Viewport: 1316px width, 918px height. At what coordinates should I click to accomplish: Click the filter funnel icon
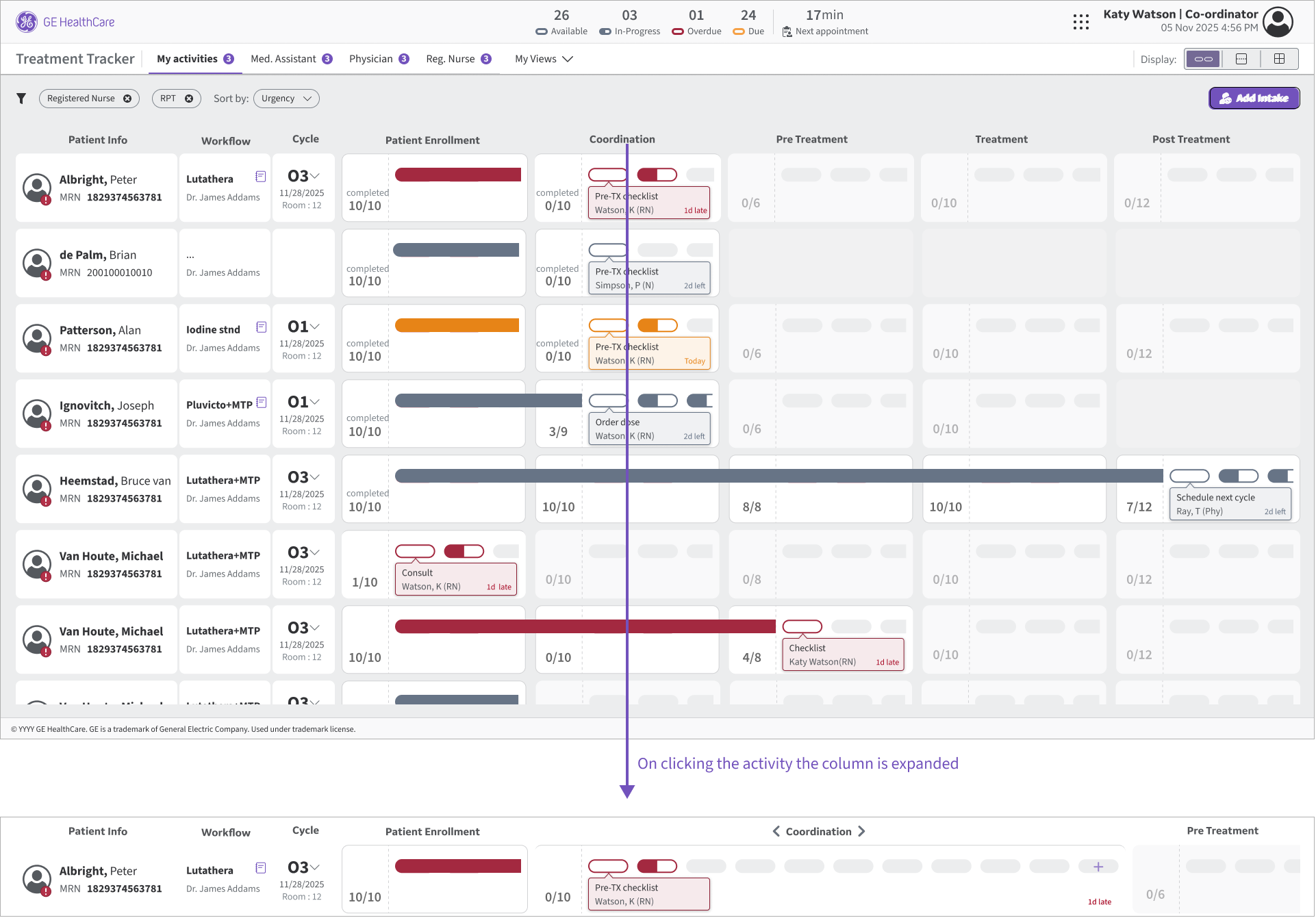click(x=21, y=99)
